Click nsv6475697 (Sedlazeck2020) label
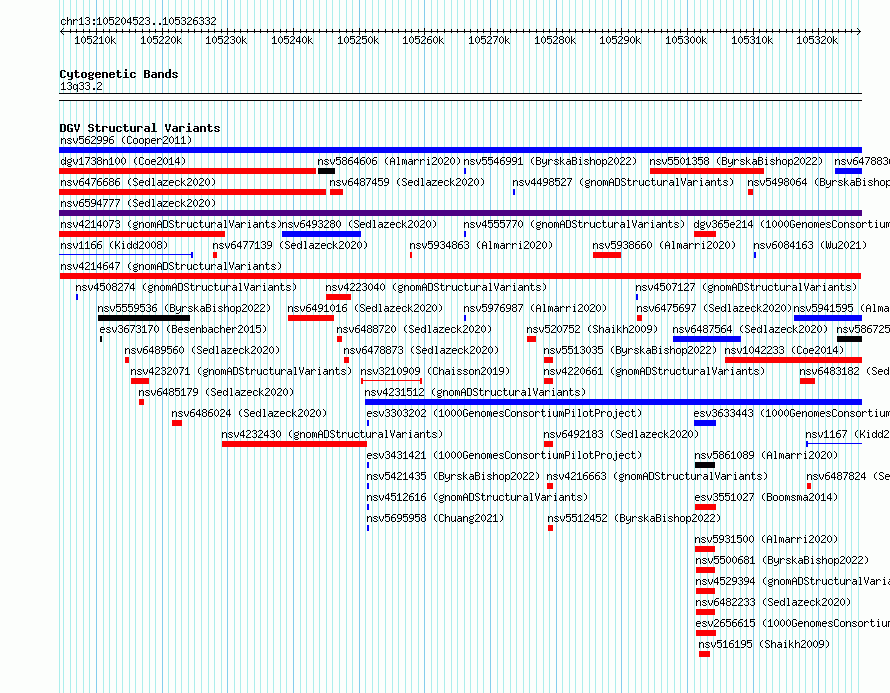This screenshot has width=890, height=693. pos(713,308)
